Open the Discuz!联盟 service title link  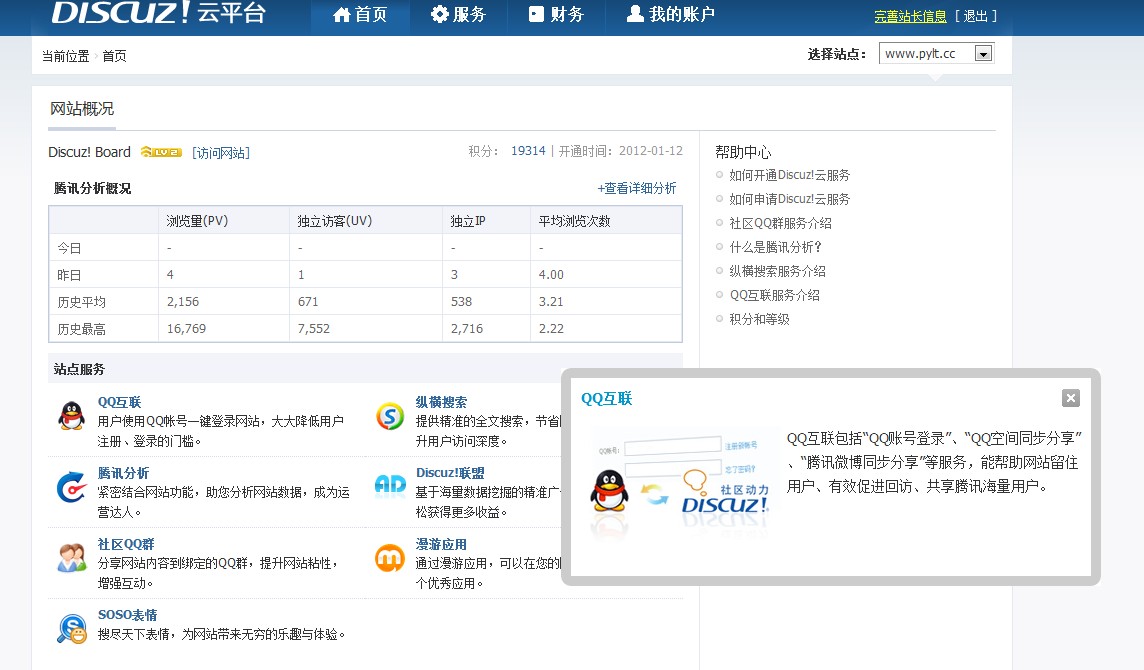[450, 473]
